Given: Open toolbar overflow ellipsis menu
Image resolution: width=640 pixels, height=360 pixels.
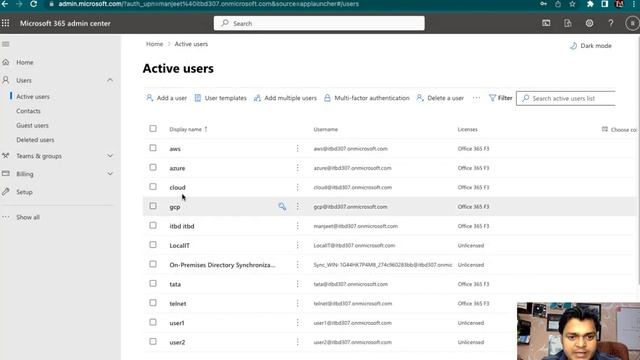Looking at the screenshot, I should pyautogui.click(x=476, y=98).
